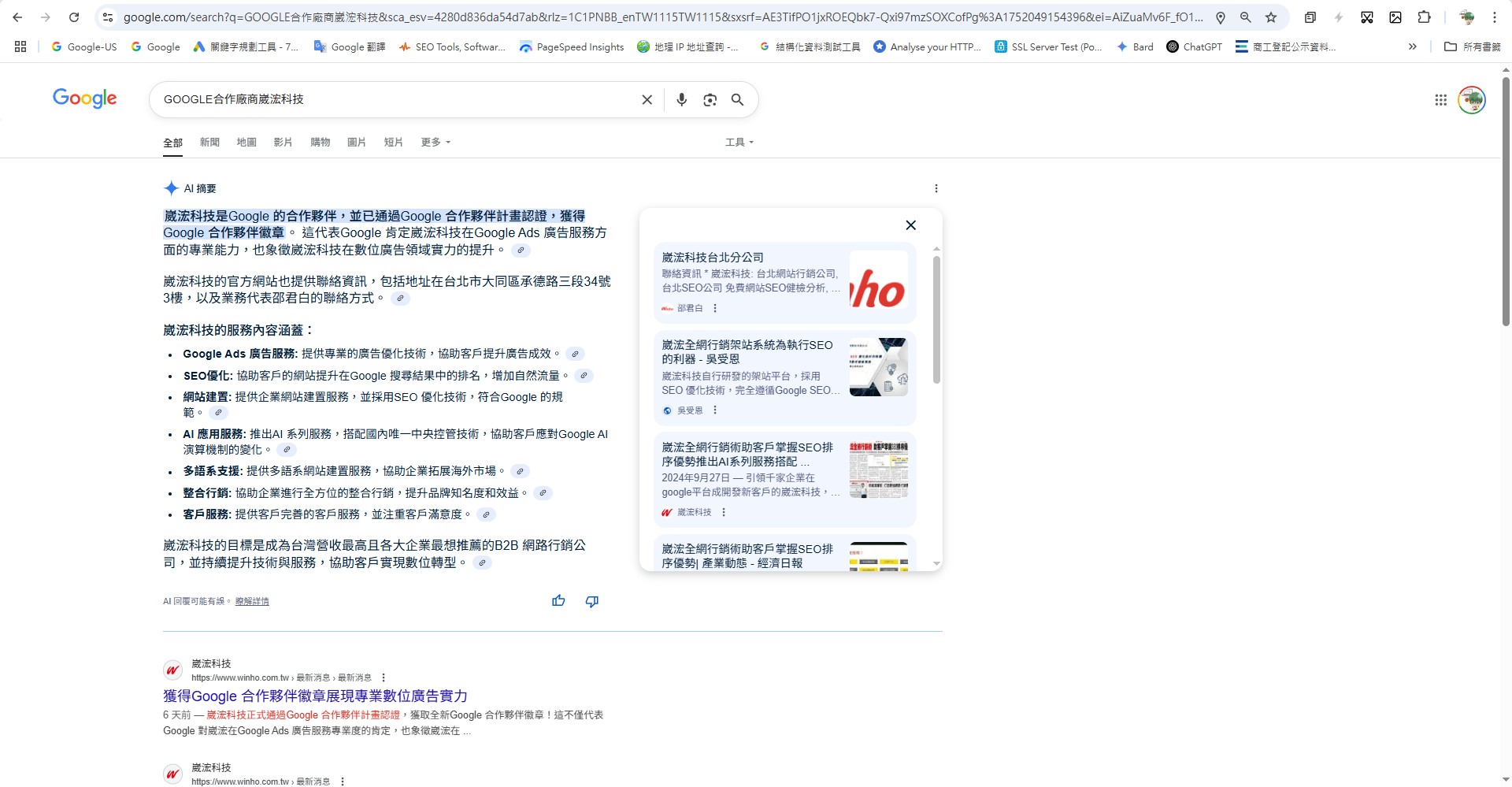Give the AI 摘要 a thumbs down
1512x787 pixels.
click(x=591, y=601)
